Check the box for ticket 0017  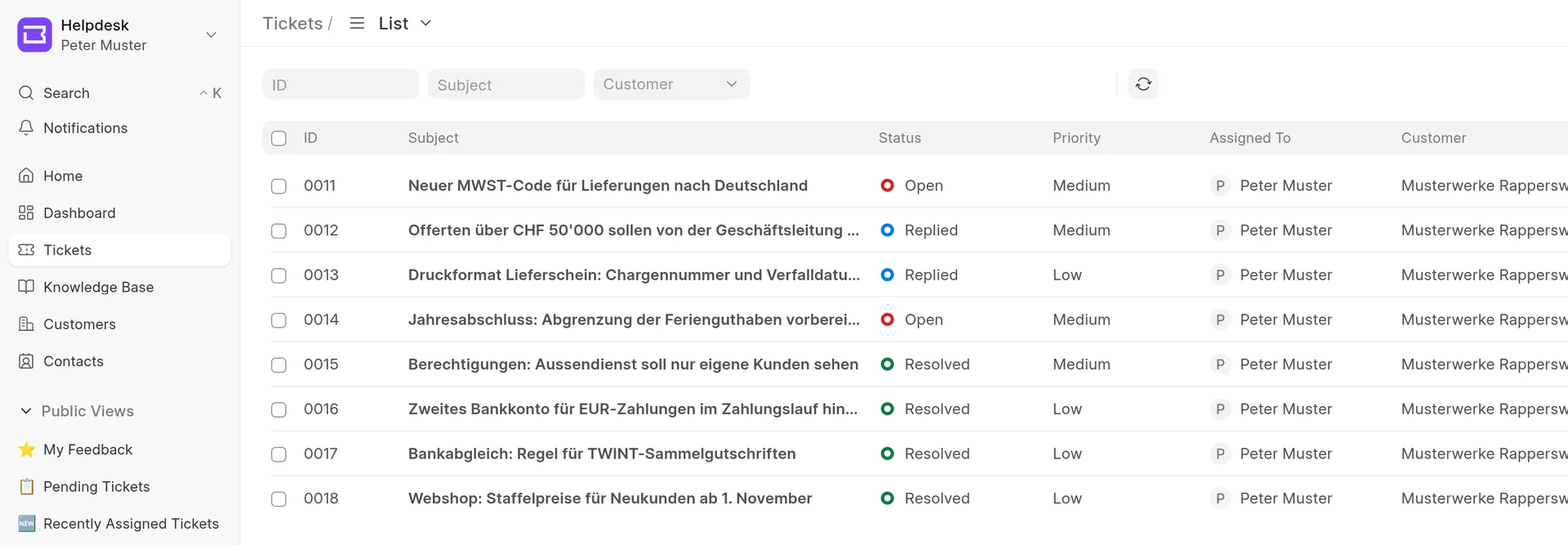pos(278,454)
